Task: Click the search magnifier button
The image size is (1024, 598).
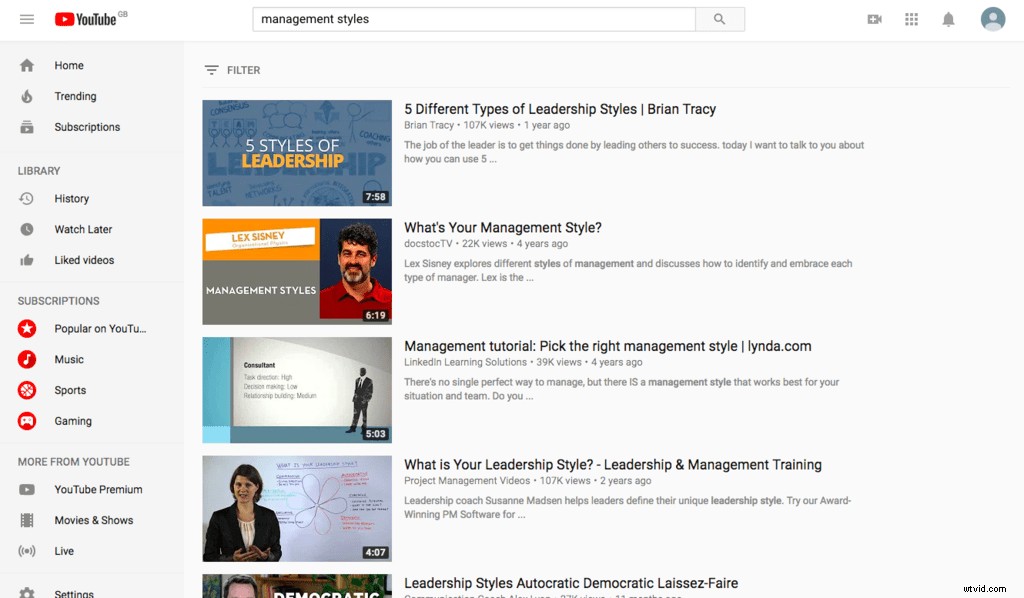Action: (720, 19)
